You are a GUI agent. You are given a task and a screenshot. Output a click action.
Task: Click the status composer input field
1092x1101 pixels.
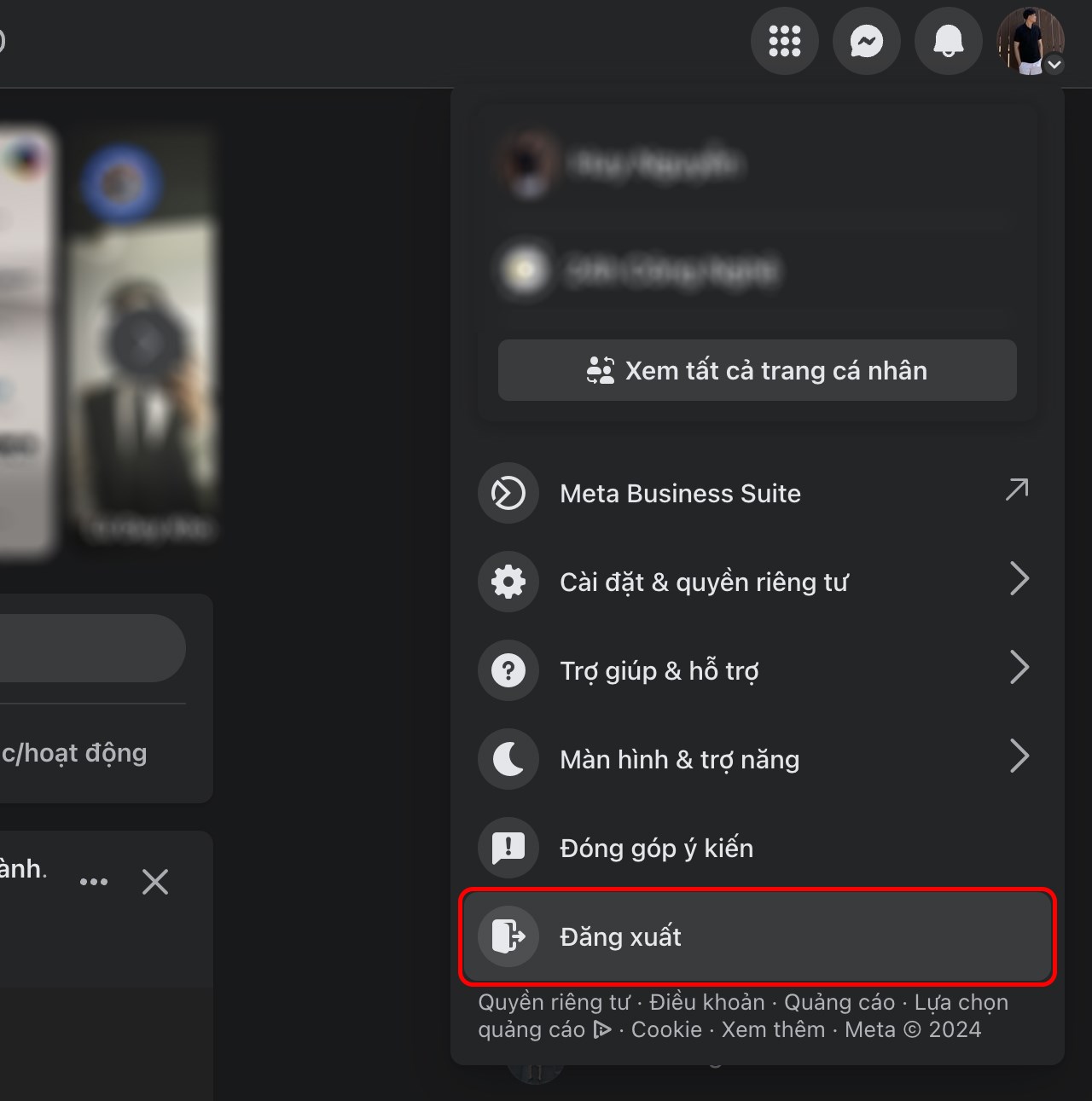[92, 648]
